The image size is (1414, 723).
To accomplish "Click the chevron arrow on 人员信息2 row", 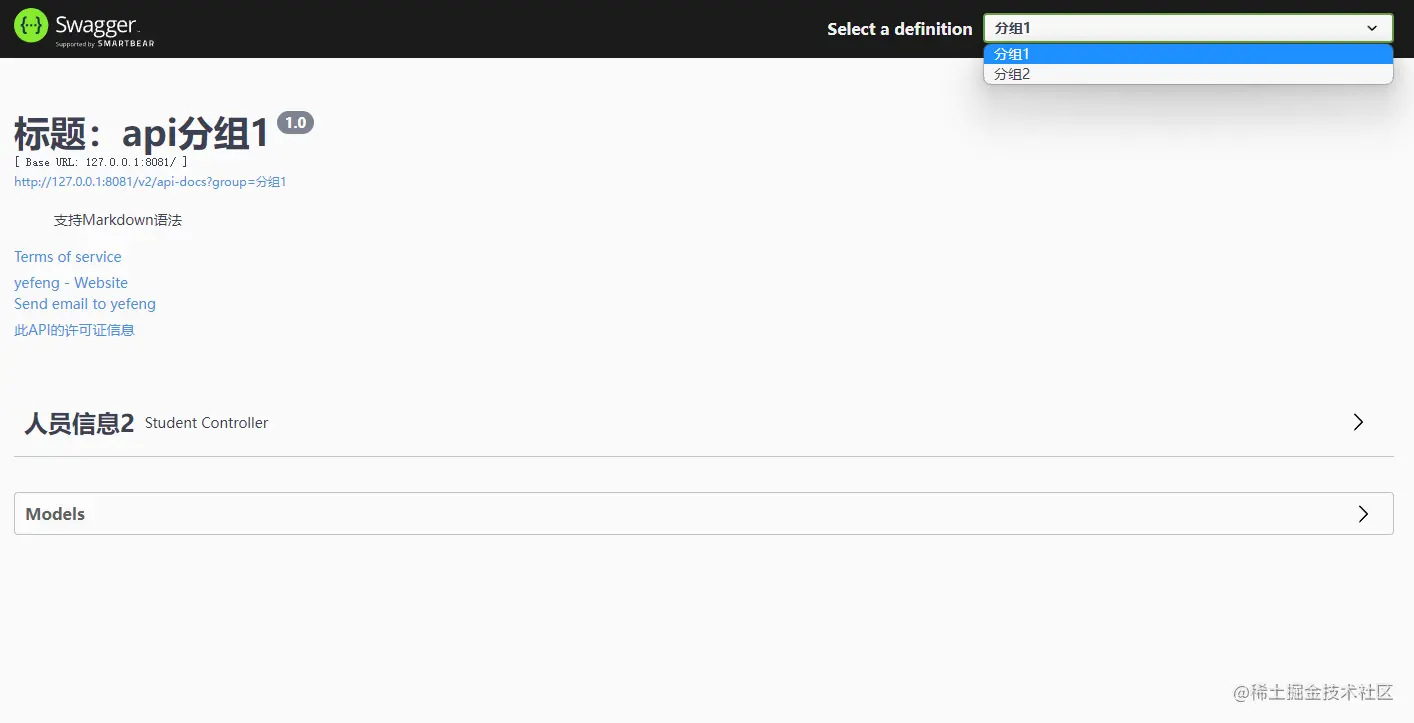I will [x=1358, y=422].
